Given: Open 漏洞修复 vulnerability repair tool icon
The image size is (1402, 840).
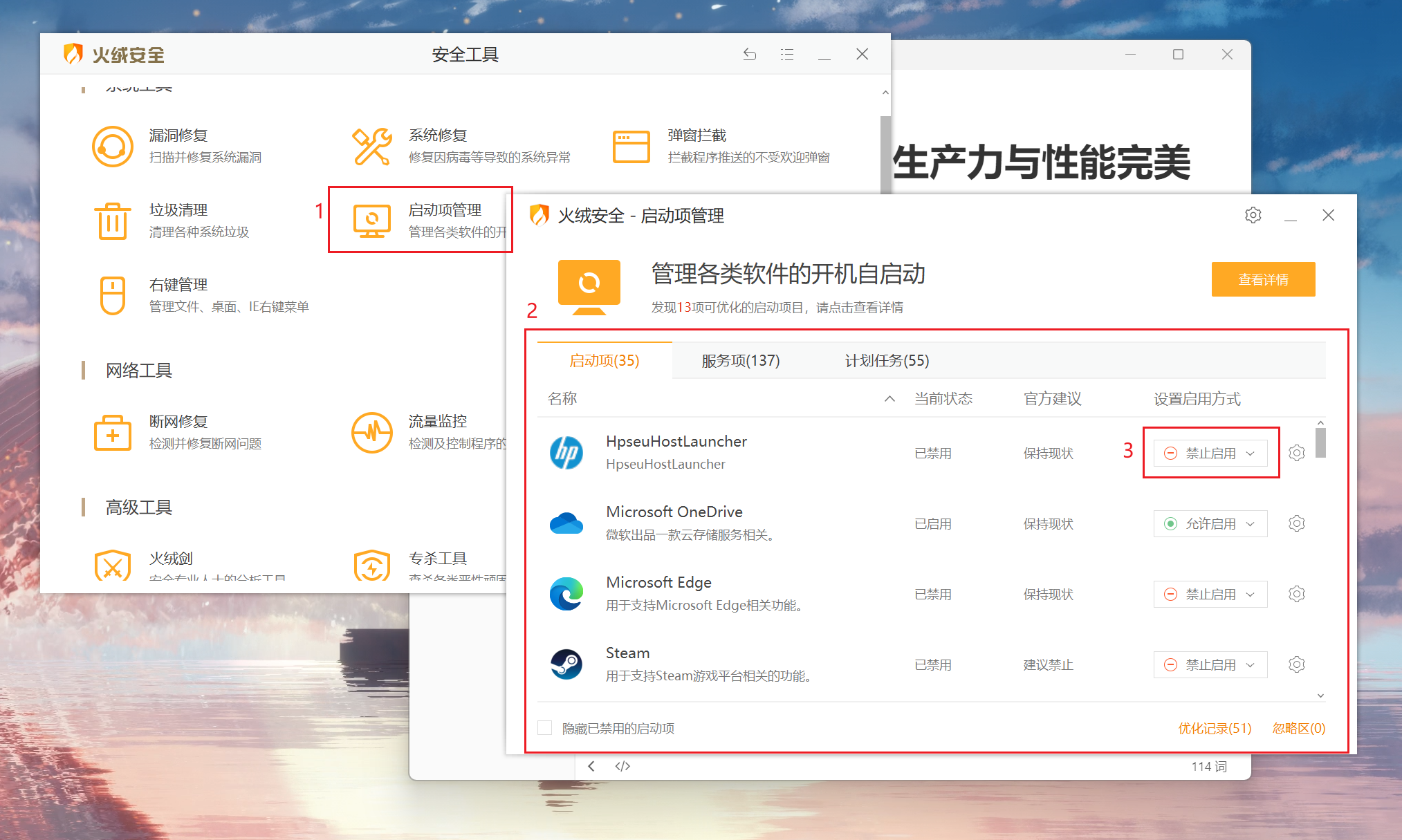Looking at the screenshot, I should 113,146.
